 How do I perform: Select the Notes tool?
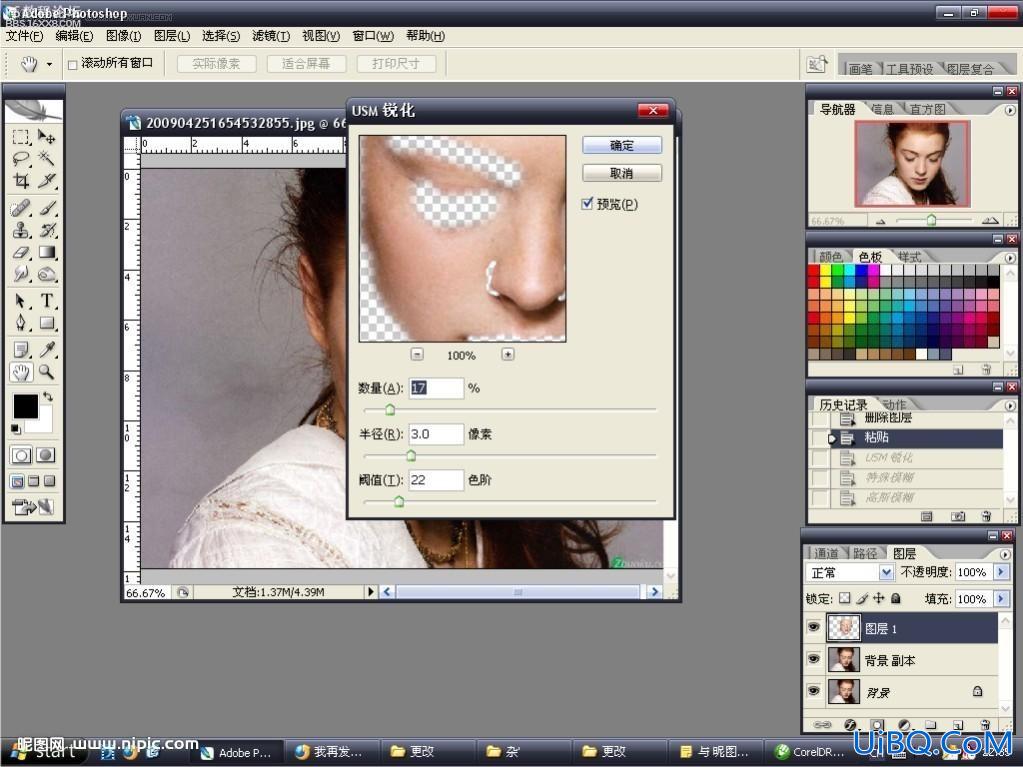pyautogui.click(x=21, y=350)
